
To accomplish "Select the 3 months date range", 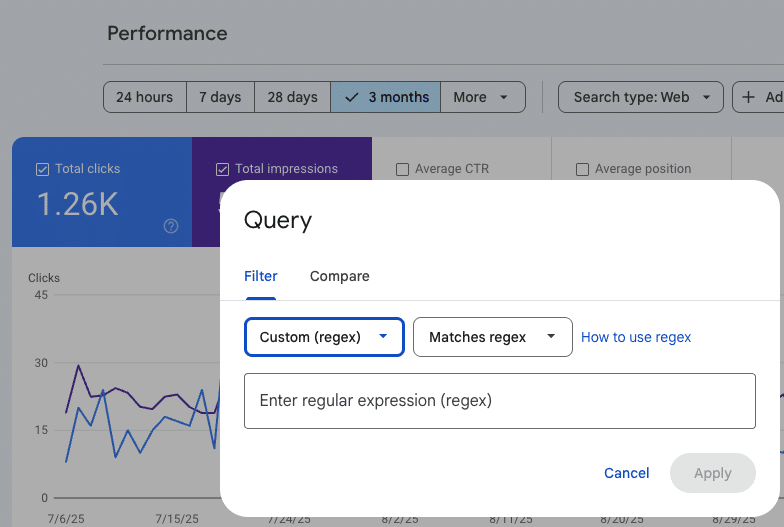I will tap(386, 97).
